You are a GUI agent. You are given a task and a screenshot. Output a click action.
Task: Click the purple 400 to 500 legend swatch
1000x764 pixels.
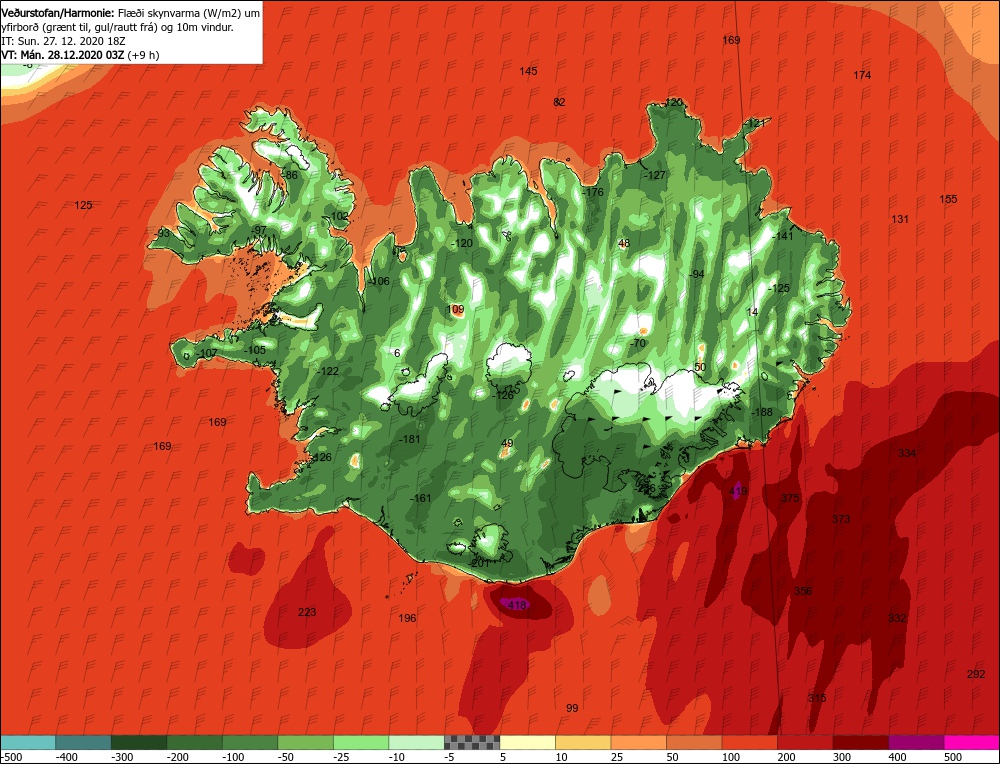(x=916, y=742)
